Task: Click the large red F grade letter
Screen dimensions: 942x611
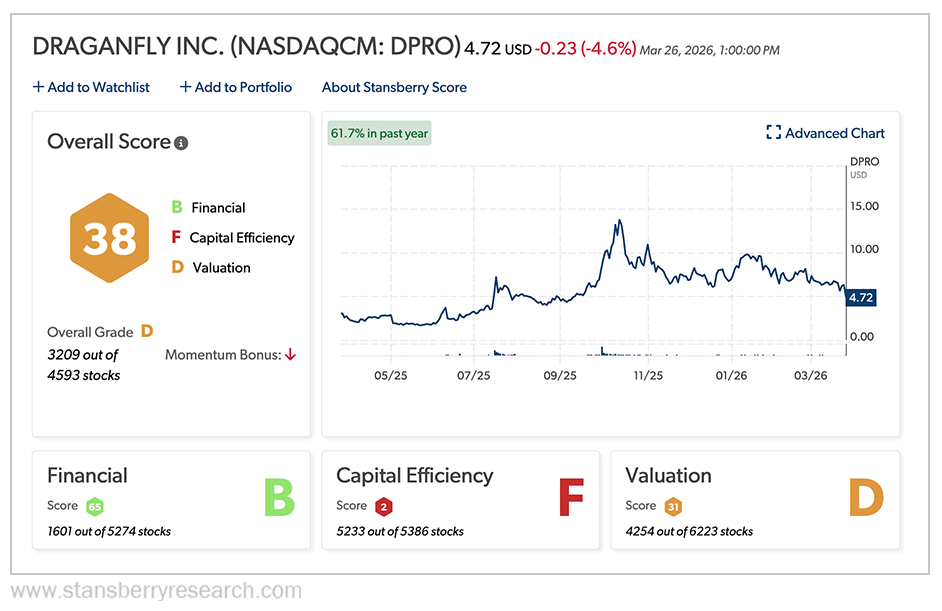Action: click(x=570, y=498)
